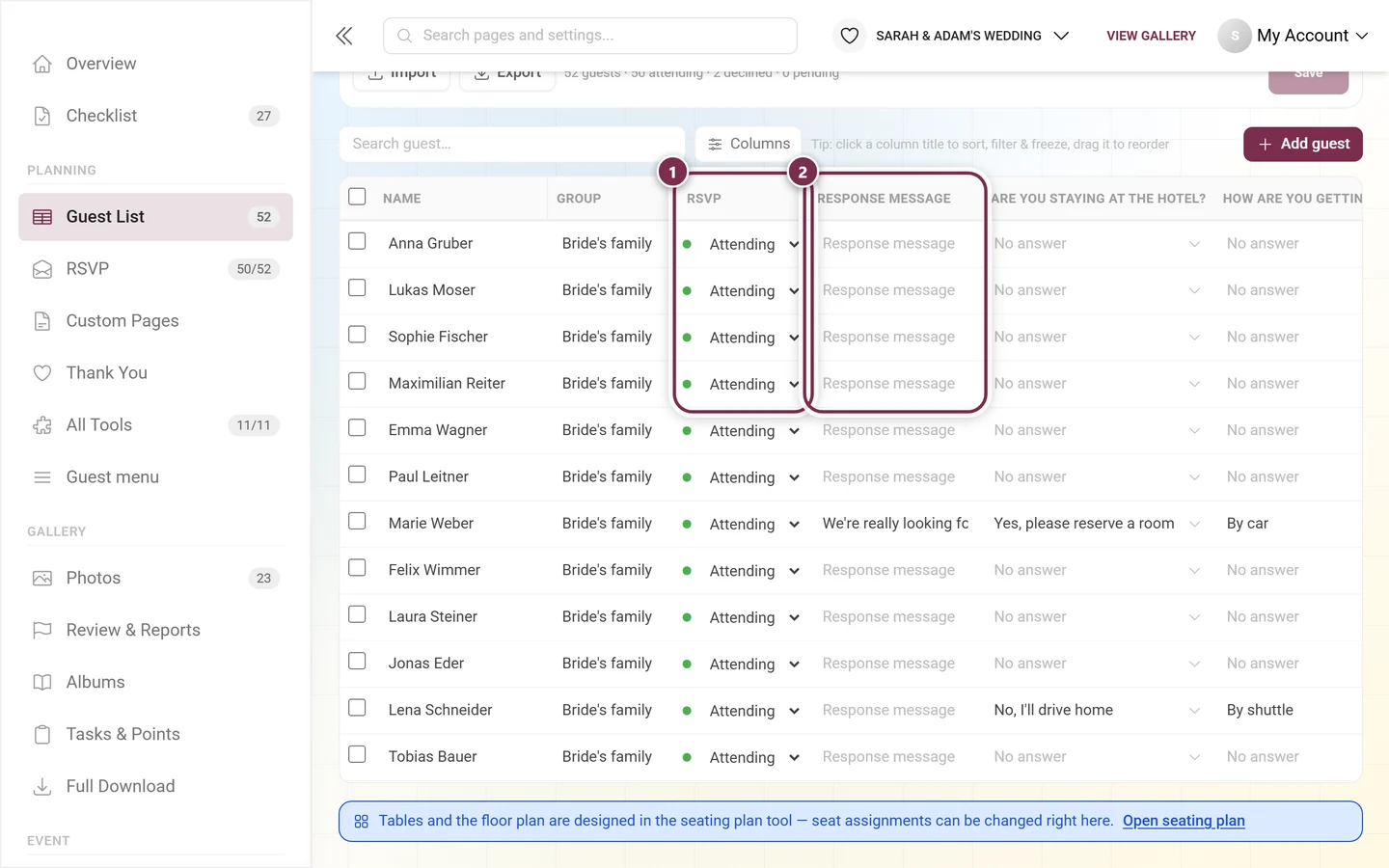Click the Guest List table icon
The image size is (1389, 868).
click(42, 217)
